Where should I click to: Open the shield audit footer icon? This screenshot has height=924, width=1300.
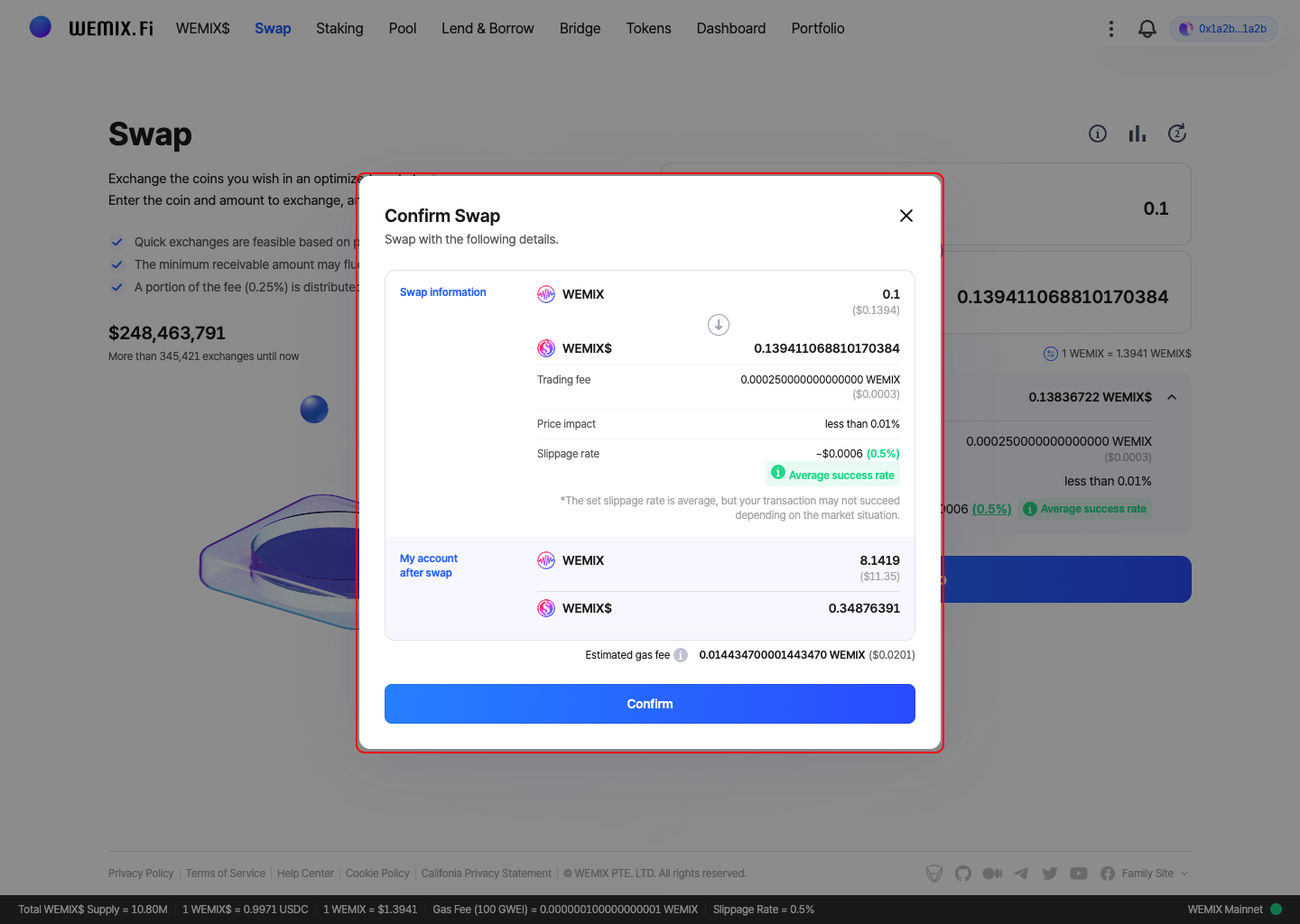(934, 873)
